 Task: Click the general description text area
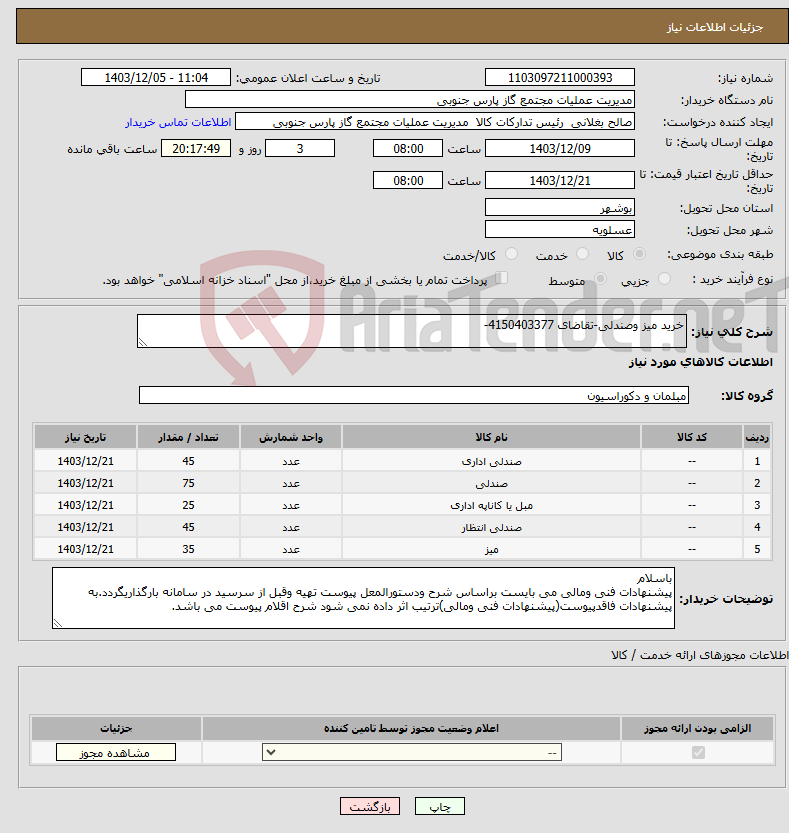click(412, 331)
